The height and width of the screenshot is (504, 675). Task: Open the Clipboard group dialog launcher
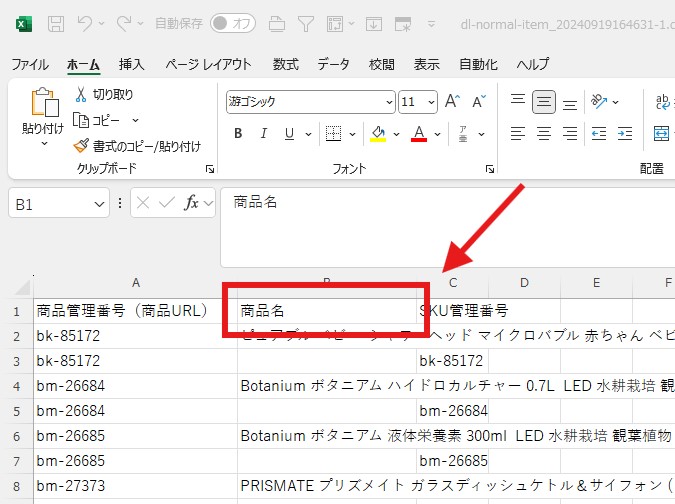click(210, 169)
